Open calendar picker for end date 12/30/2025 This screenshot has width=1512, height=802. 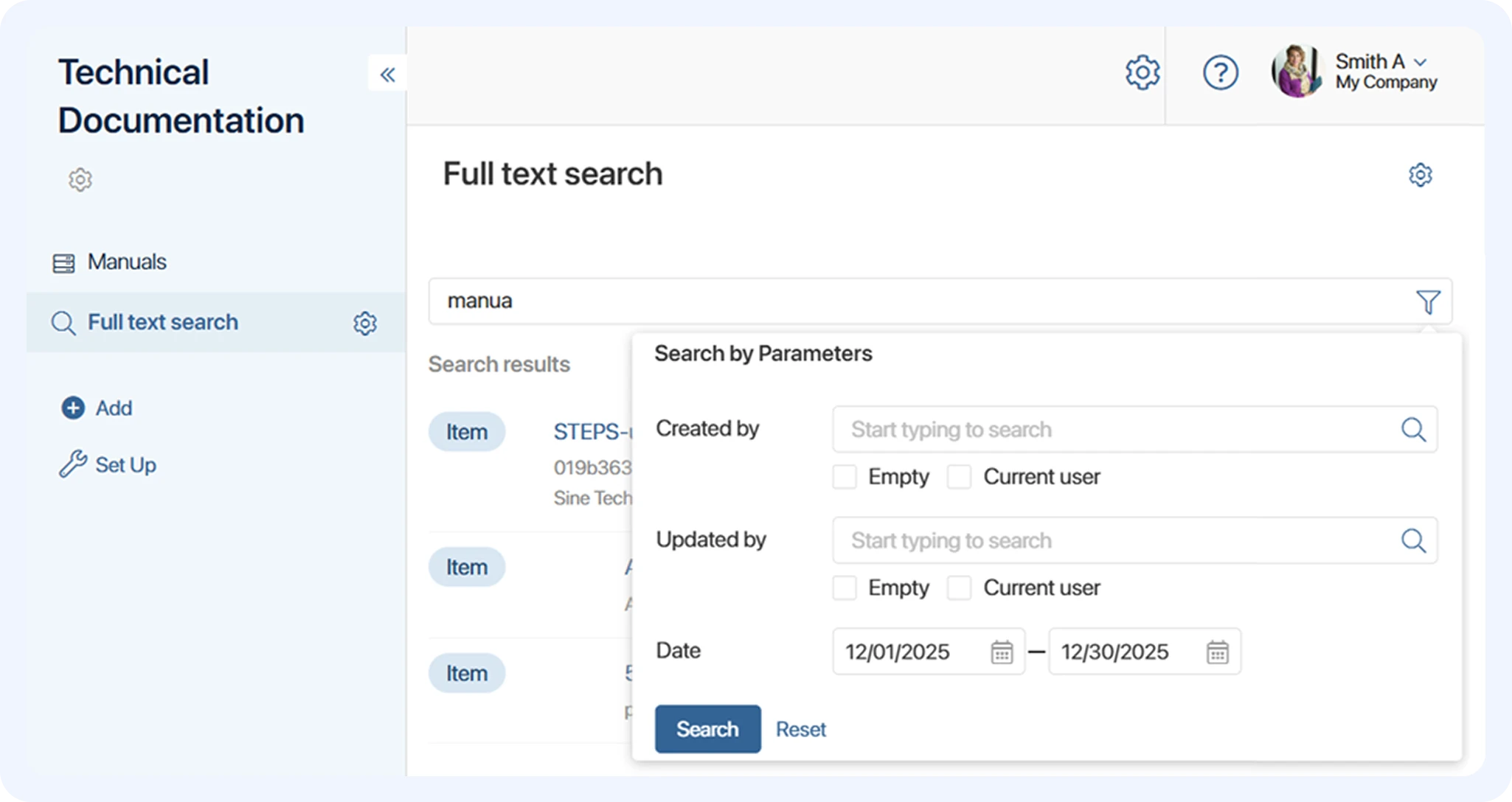pyautogui.click(x=1217, y=652)
